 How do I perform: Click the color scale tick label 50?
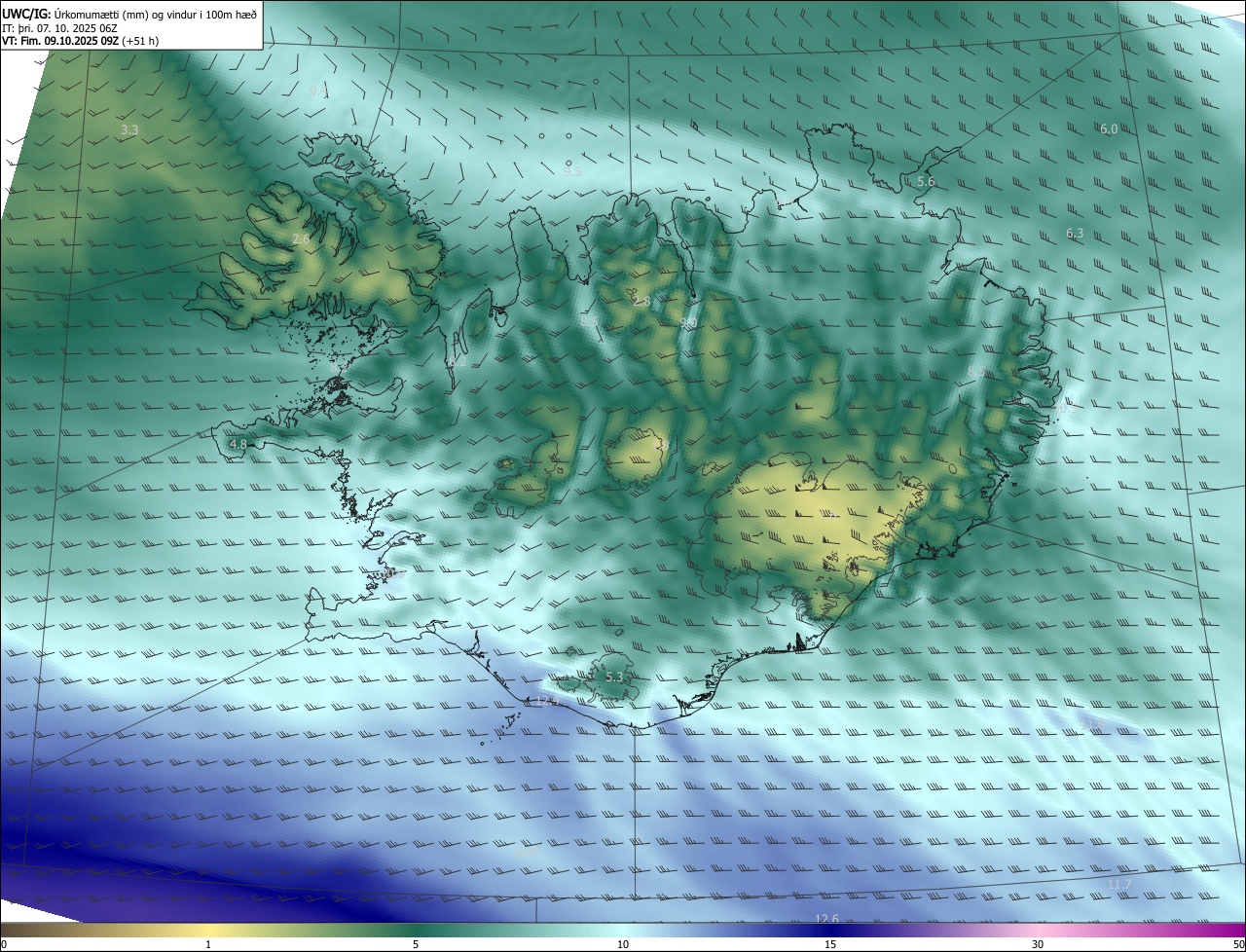1238,944
